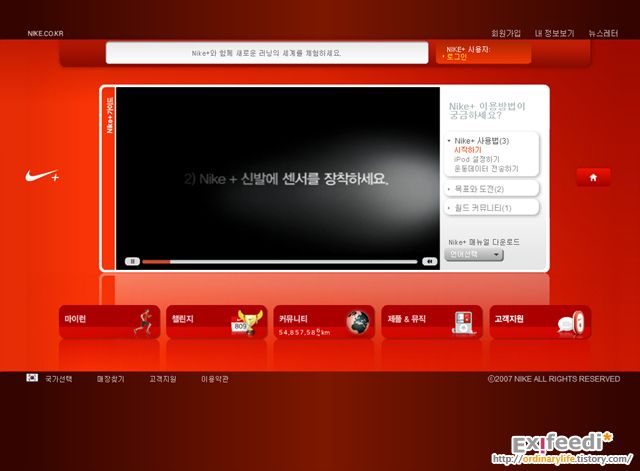Click Nike+ 매뉴얼 다운로드 label
The image size is (640, 471).
(484, 242)
